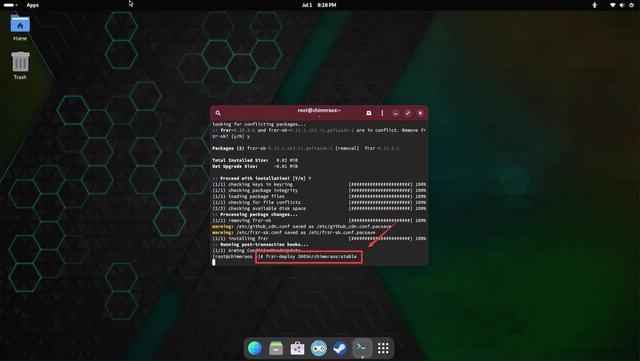Open the accessibility icon in top bar
640x361 pixels.
(594, 5)
